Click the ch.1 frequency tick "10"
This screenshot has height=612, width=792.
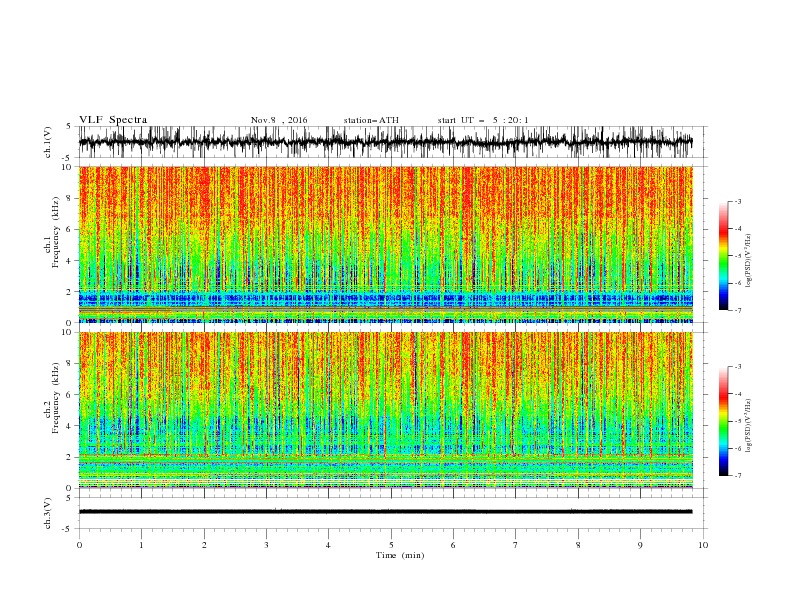pos(67,167)
